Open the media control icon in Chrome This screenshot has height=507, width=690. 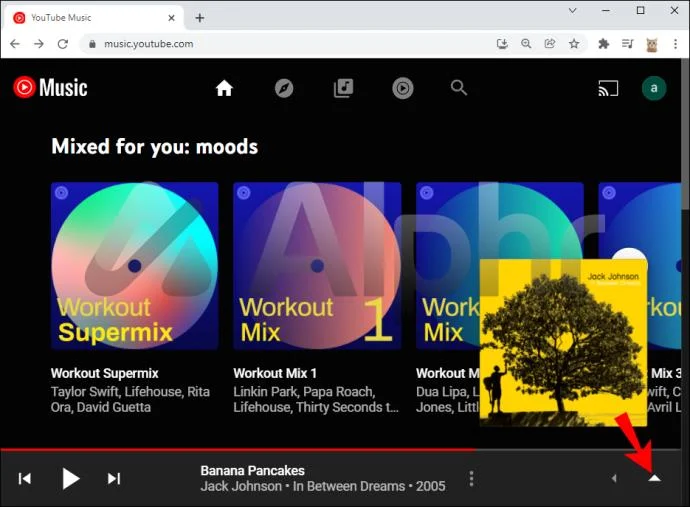click(x=628, y=44)
